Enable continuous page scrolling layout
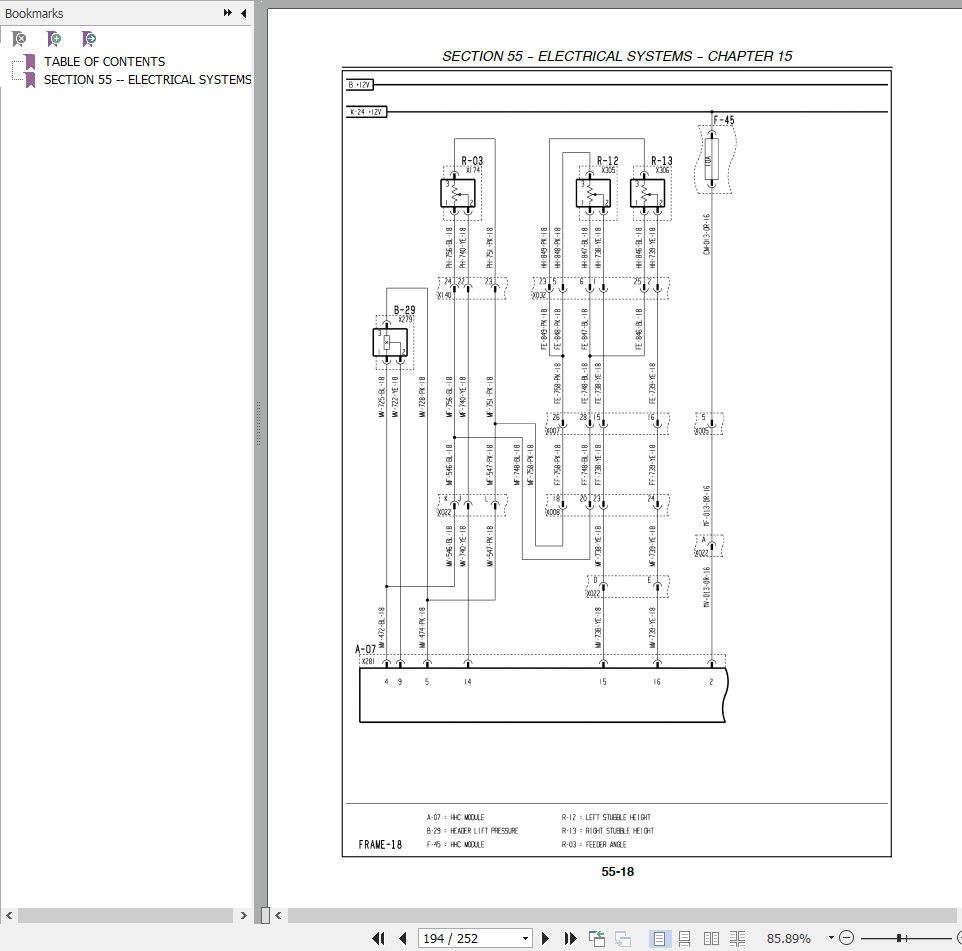The width and height of the screenshot is (962, 951). click(x=688, y=938)
